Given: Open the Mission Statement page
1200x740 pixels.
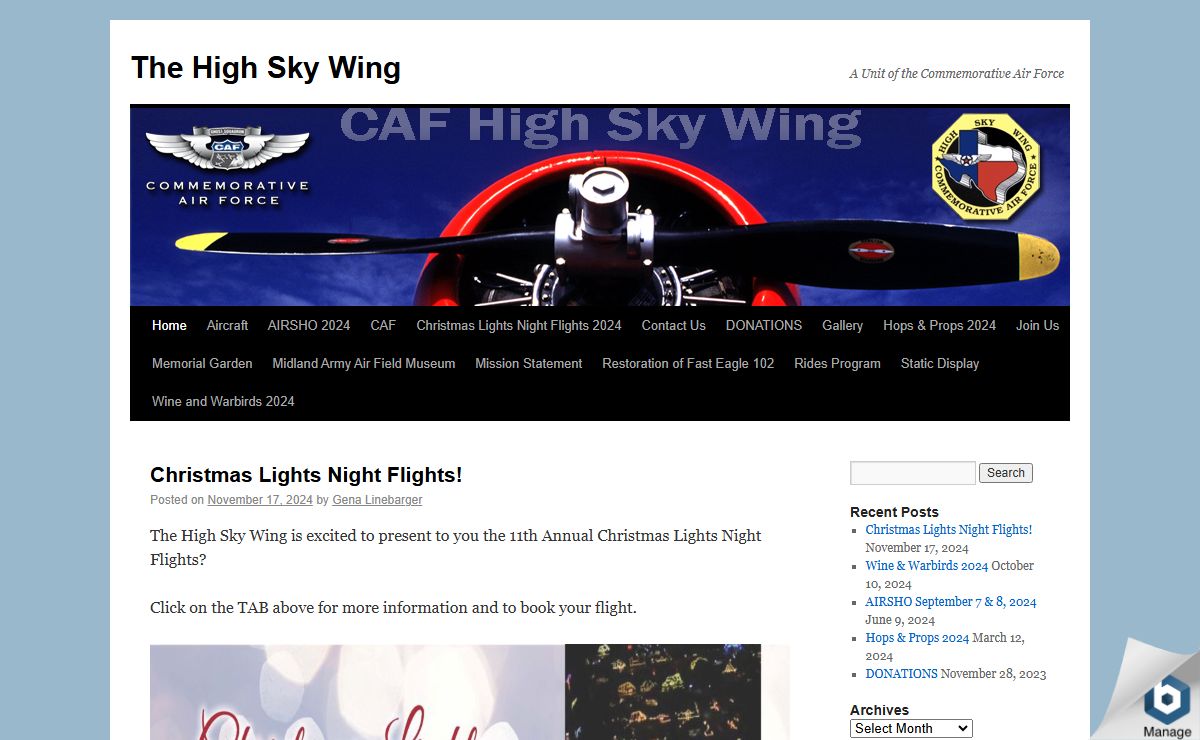Looking at the screenshot, I should click(529, 363).
